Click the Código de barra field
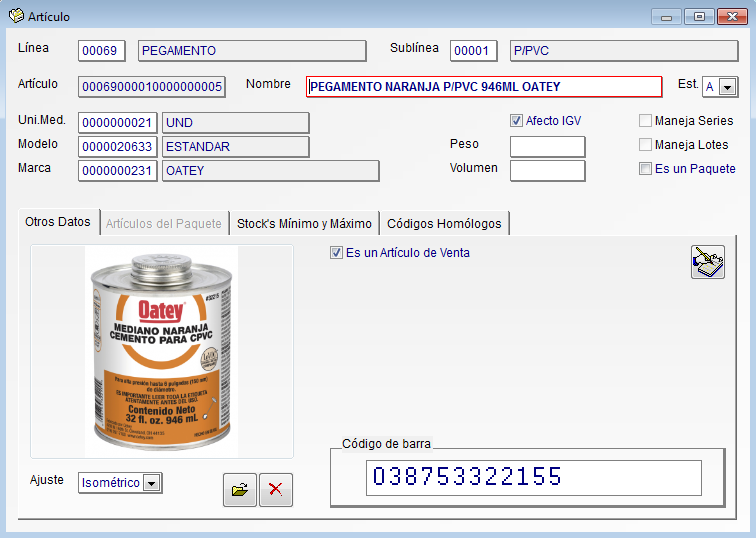 pos(534,478)
